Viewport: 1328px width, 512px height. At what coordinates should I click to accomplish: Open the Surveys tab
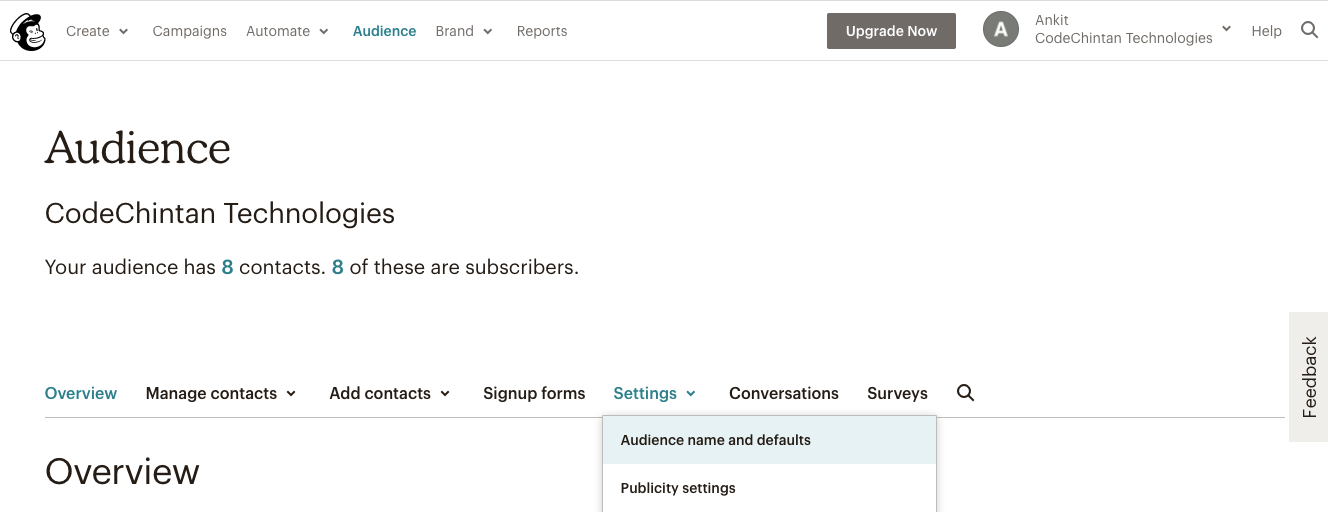[897, 394]
